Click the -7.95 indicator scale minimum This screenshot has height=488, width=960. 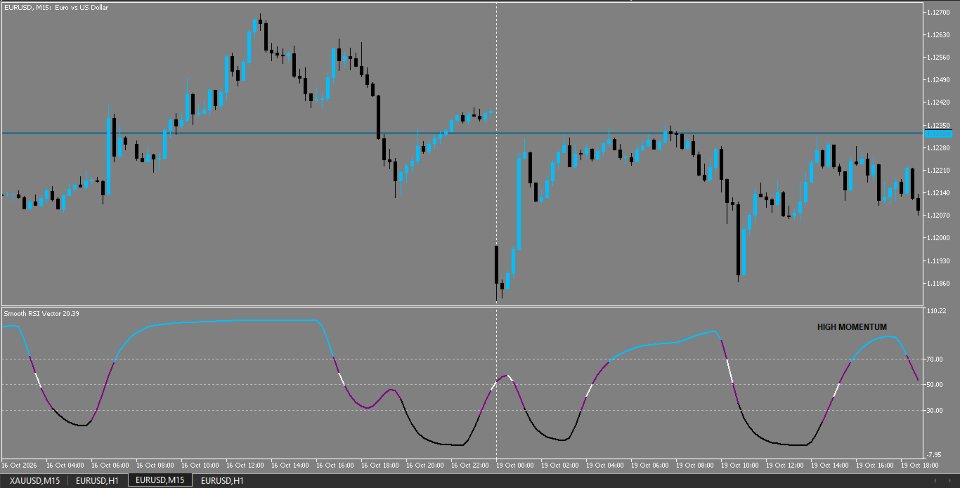pyautogui.click(x=935, y=454)
